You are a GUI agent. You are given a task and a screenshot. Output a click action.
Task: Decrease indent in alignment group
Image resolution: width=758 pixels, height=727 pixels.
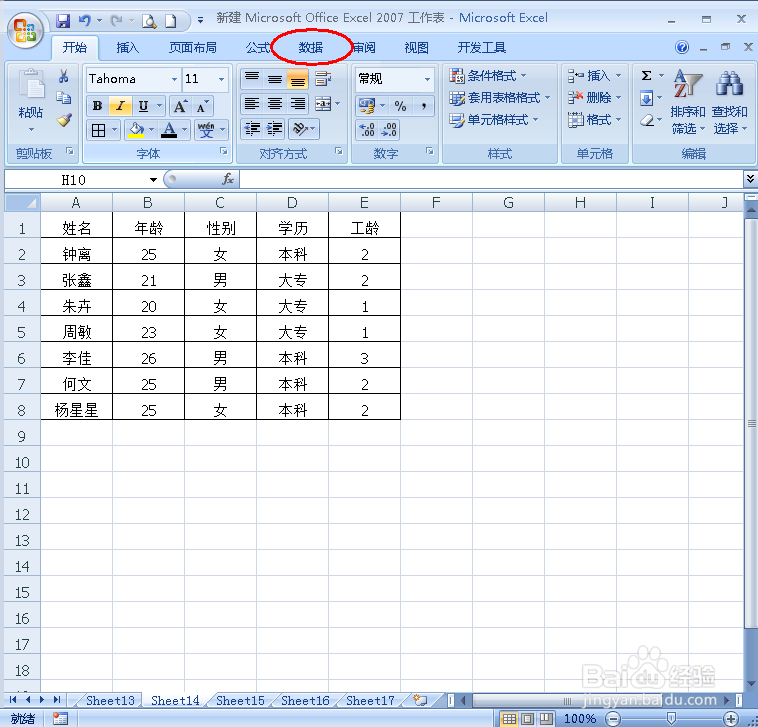[252, 129]
